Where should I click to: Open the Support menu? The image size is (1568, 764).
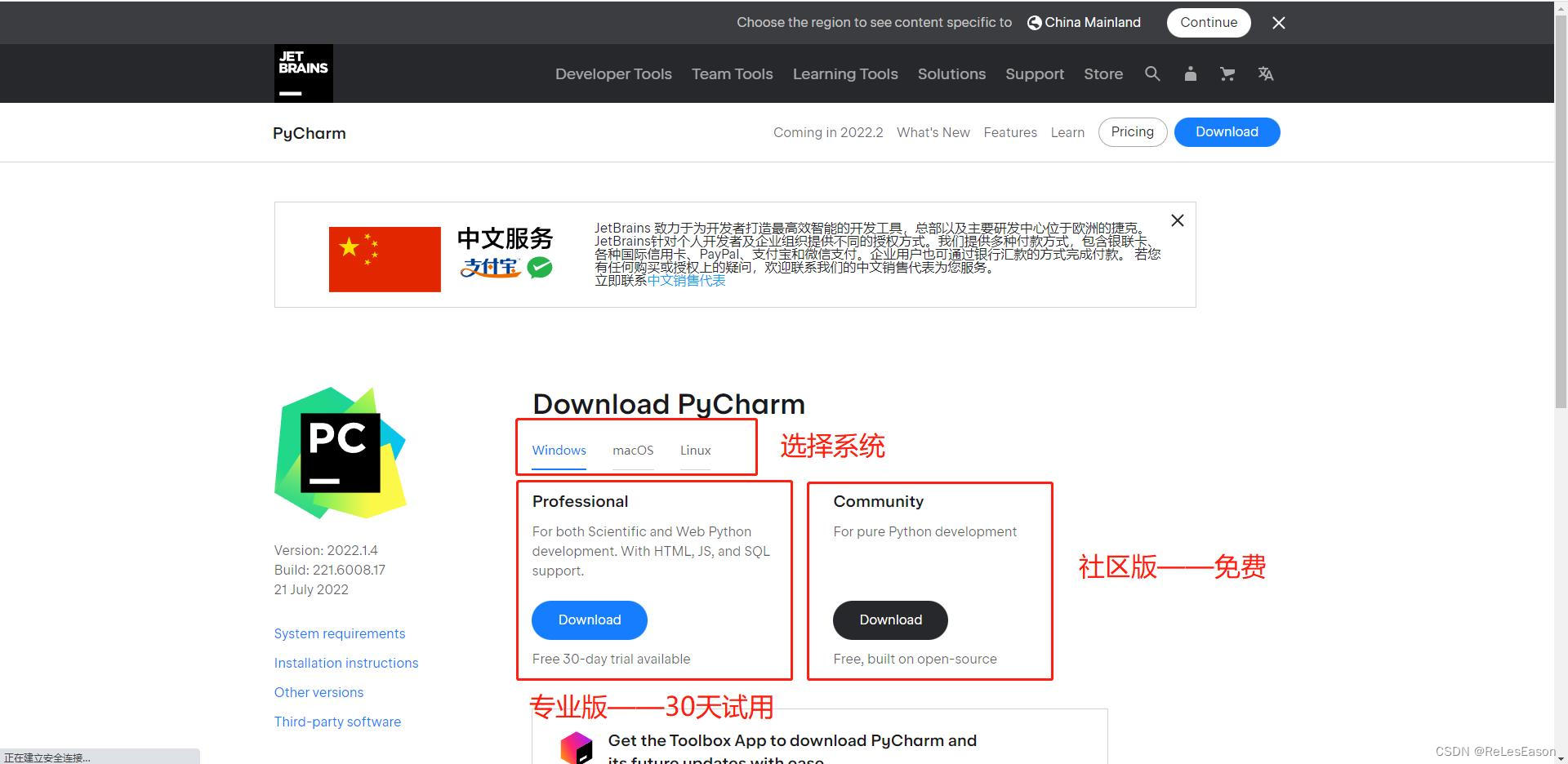click(x=1035, y=73)
